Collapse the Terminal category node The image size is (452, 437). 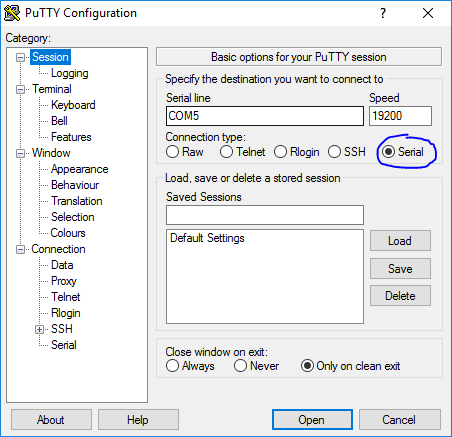(20, 90)
